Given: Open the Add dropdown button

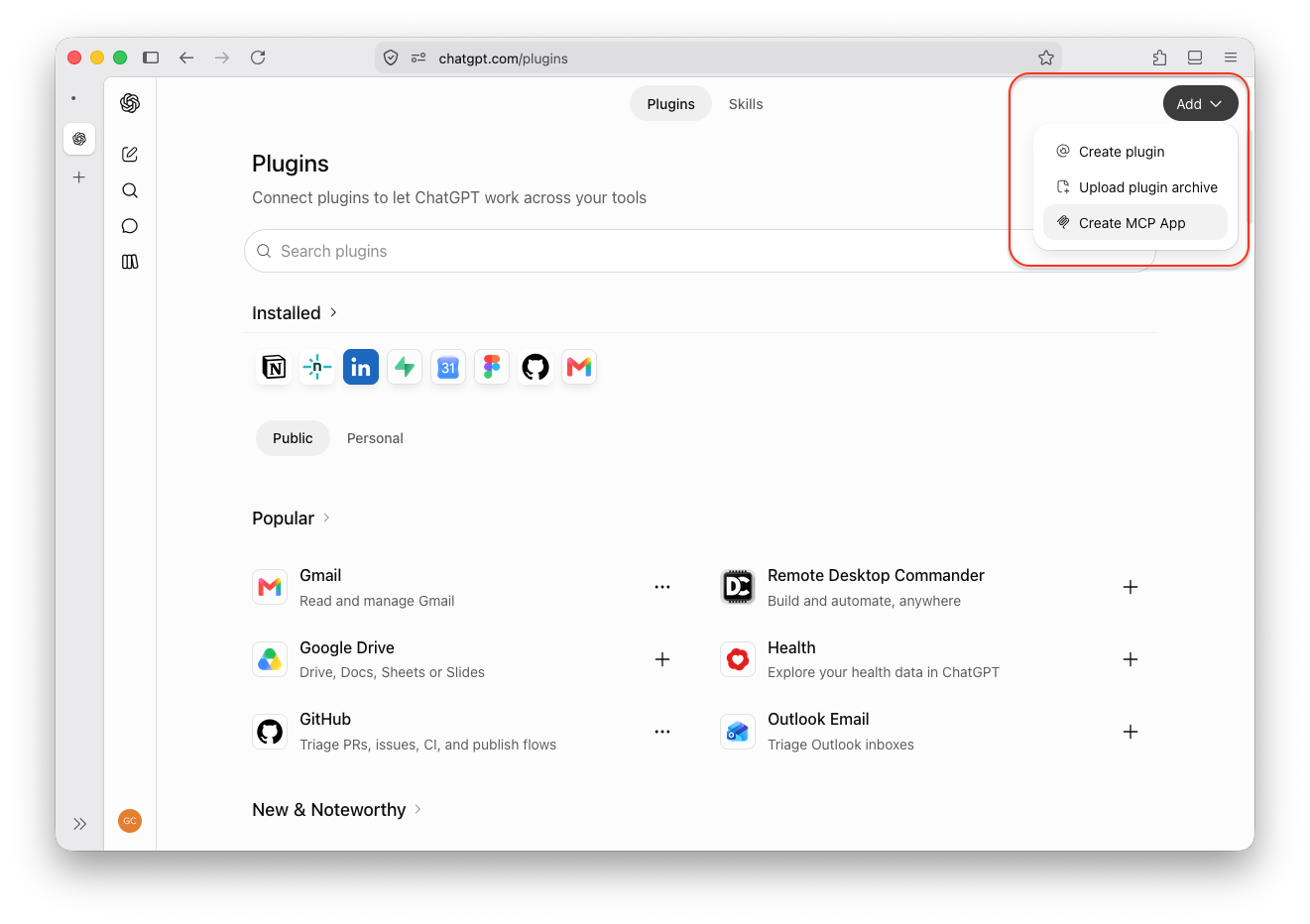Looking at the screenshot, I should pos(1200,104).
